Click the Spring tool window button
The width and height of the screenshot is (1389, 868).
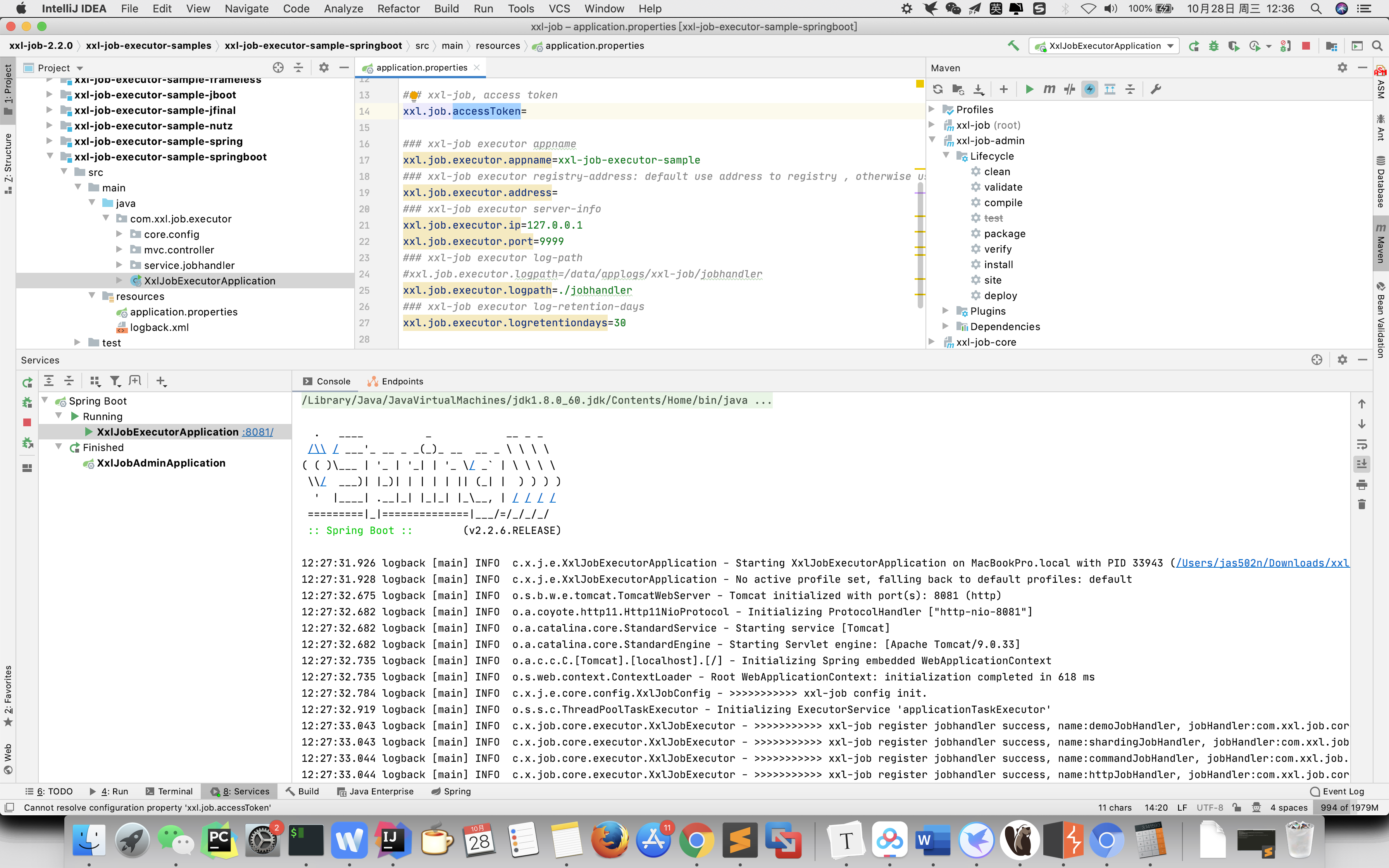(451, 791)
